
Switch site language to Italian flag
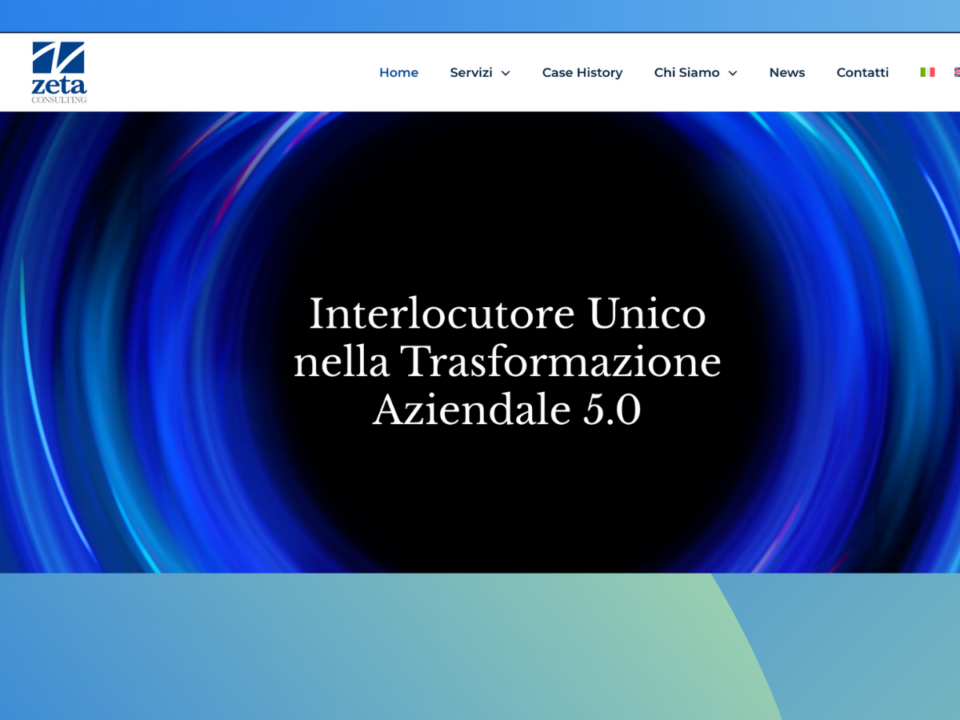coord(927,72)
